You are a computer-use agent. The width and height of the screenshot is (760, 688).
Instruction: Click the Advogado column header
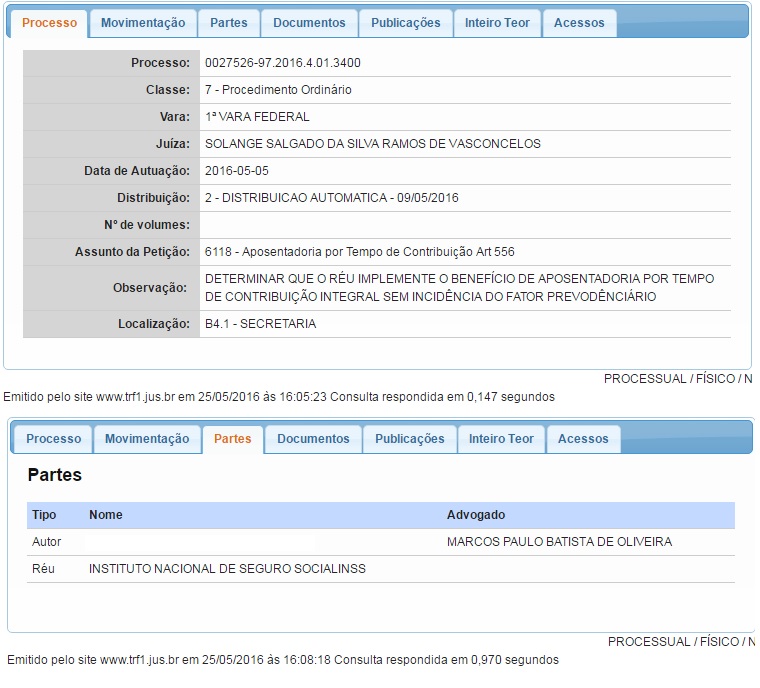[x=476, y=515]
